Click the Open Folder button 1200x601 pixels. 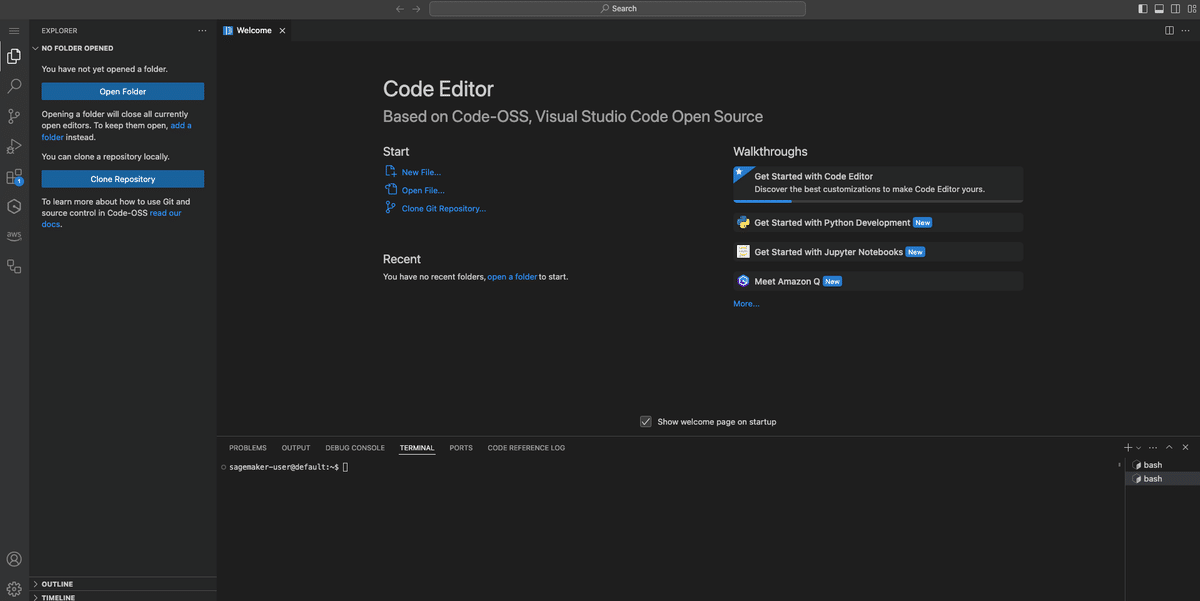[123, 92]
